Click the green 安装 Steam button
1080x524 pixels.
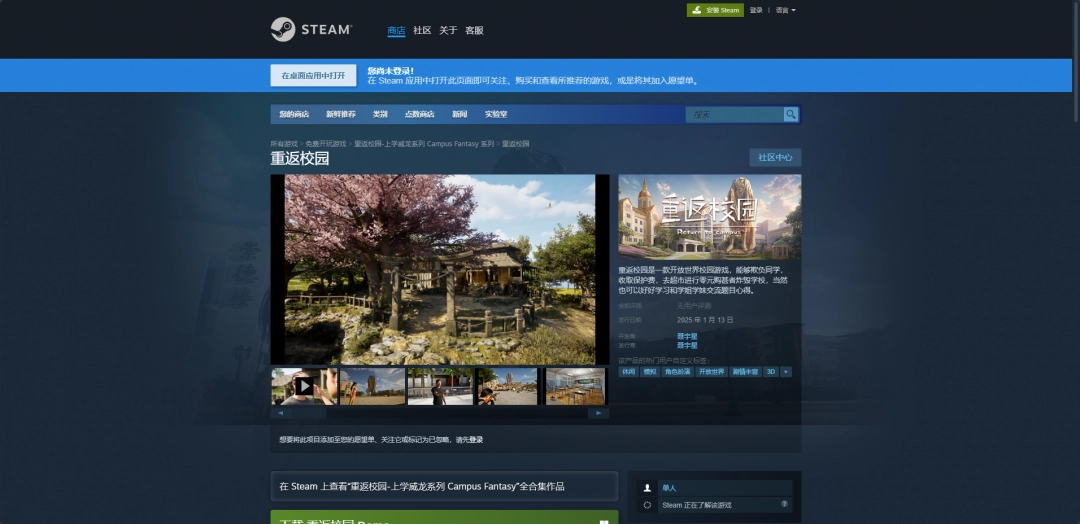tap(715, 10)
